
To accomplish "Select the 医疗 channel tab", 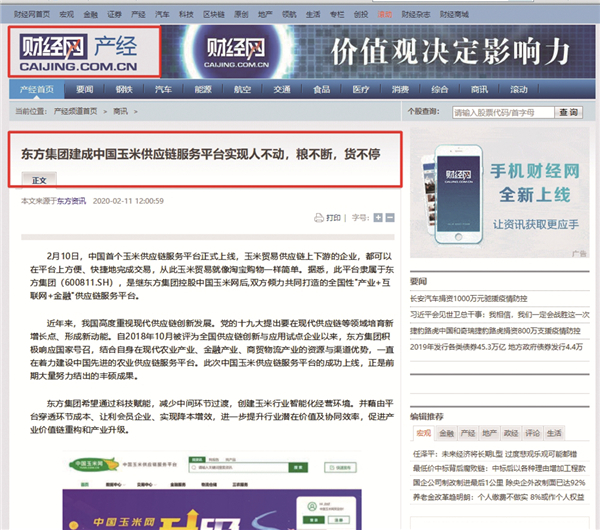I will coord(361,90).
